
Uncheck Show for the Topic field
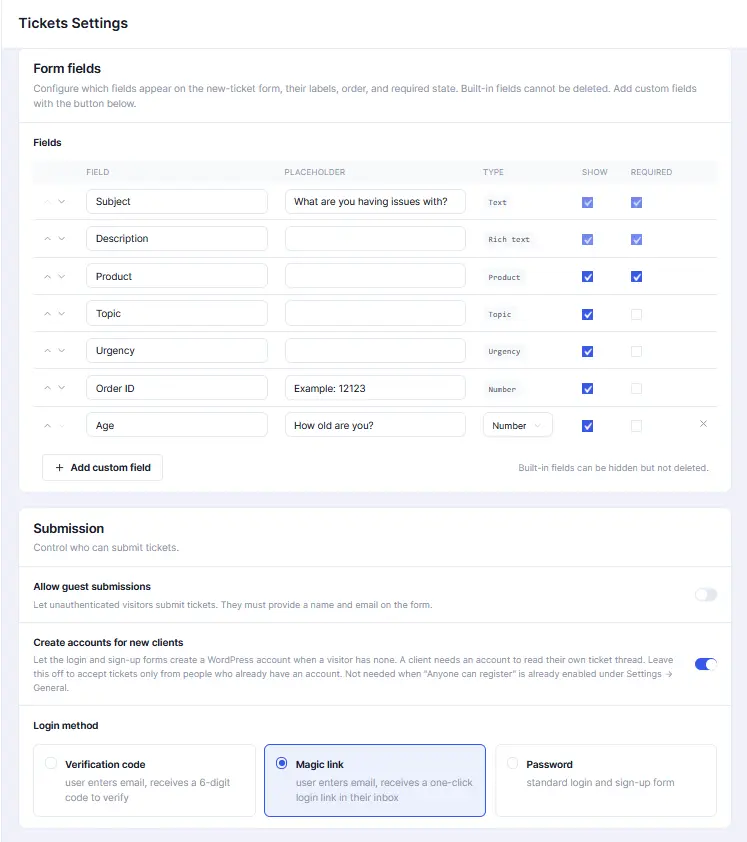coord(588,314)
